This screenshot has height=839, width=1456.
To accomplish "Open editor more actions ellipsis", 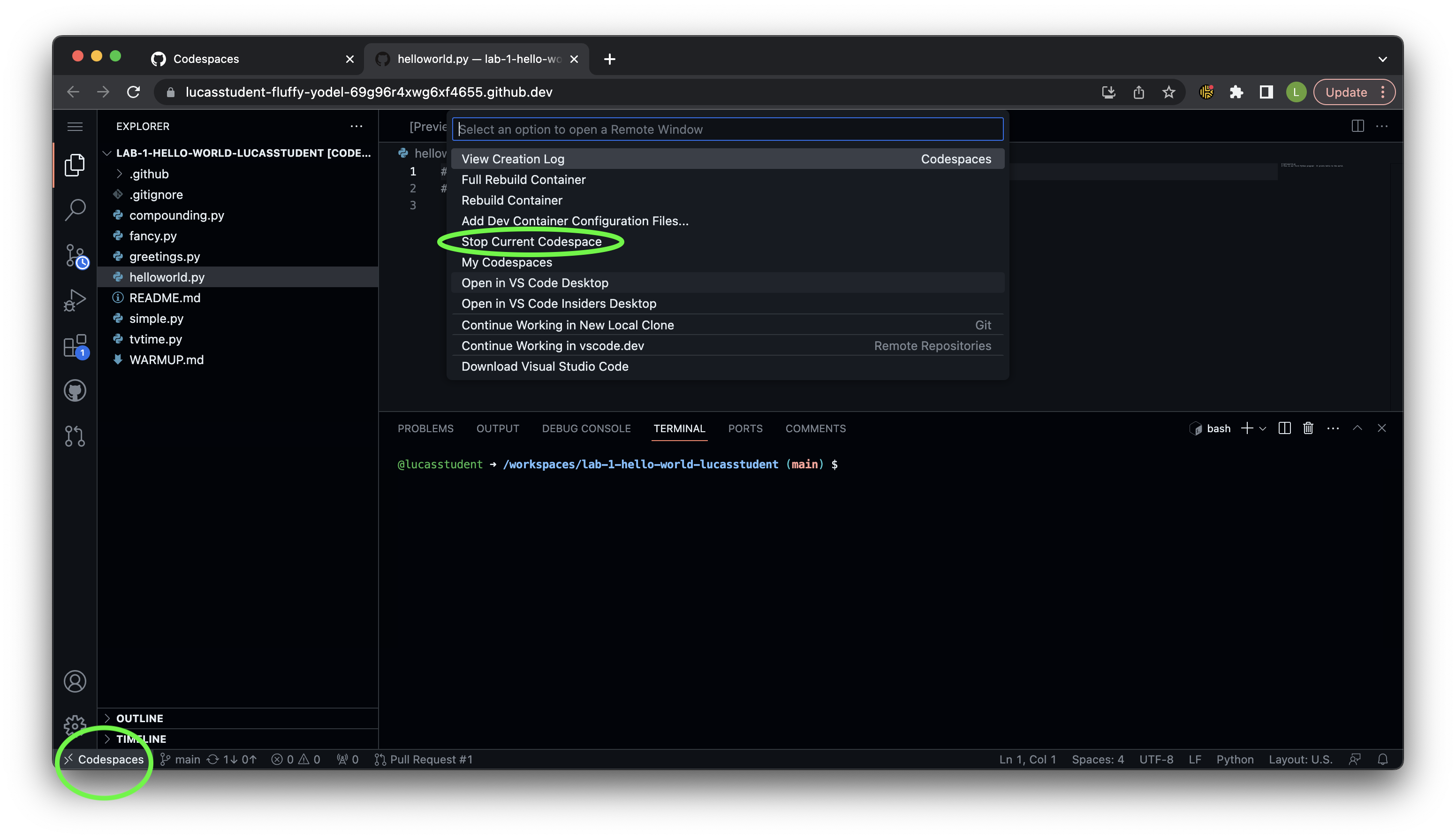I will (x=1382, y=126).
